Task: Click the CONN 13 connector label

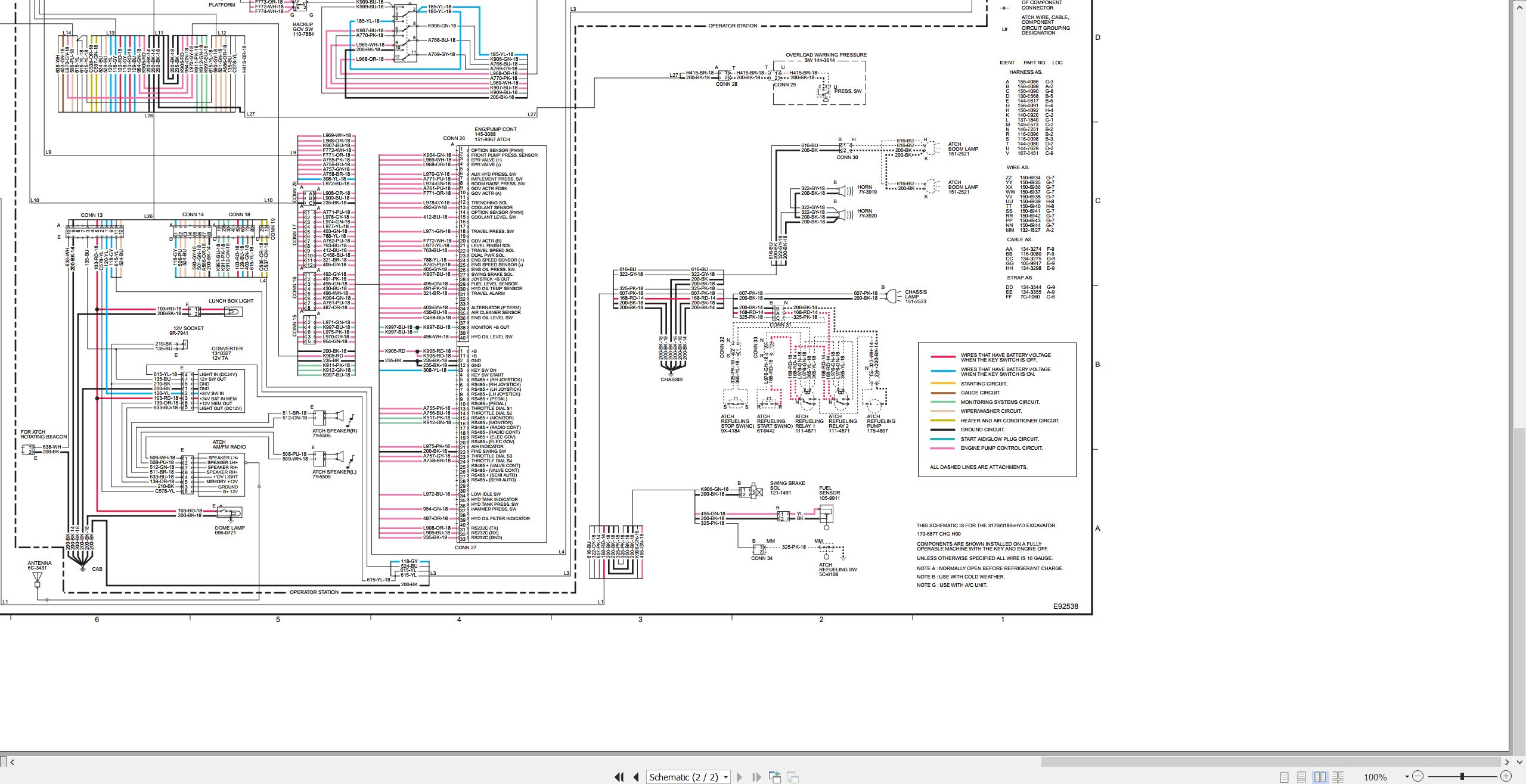Action: coord(92,215)
